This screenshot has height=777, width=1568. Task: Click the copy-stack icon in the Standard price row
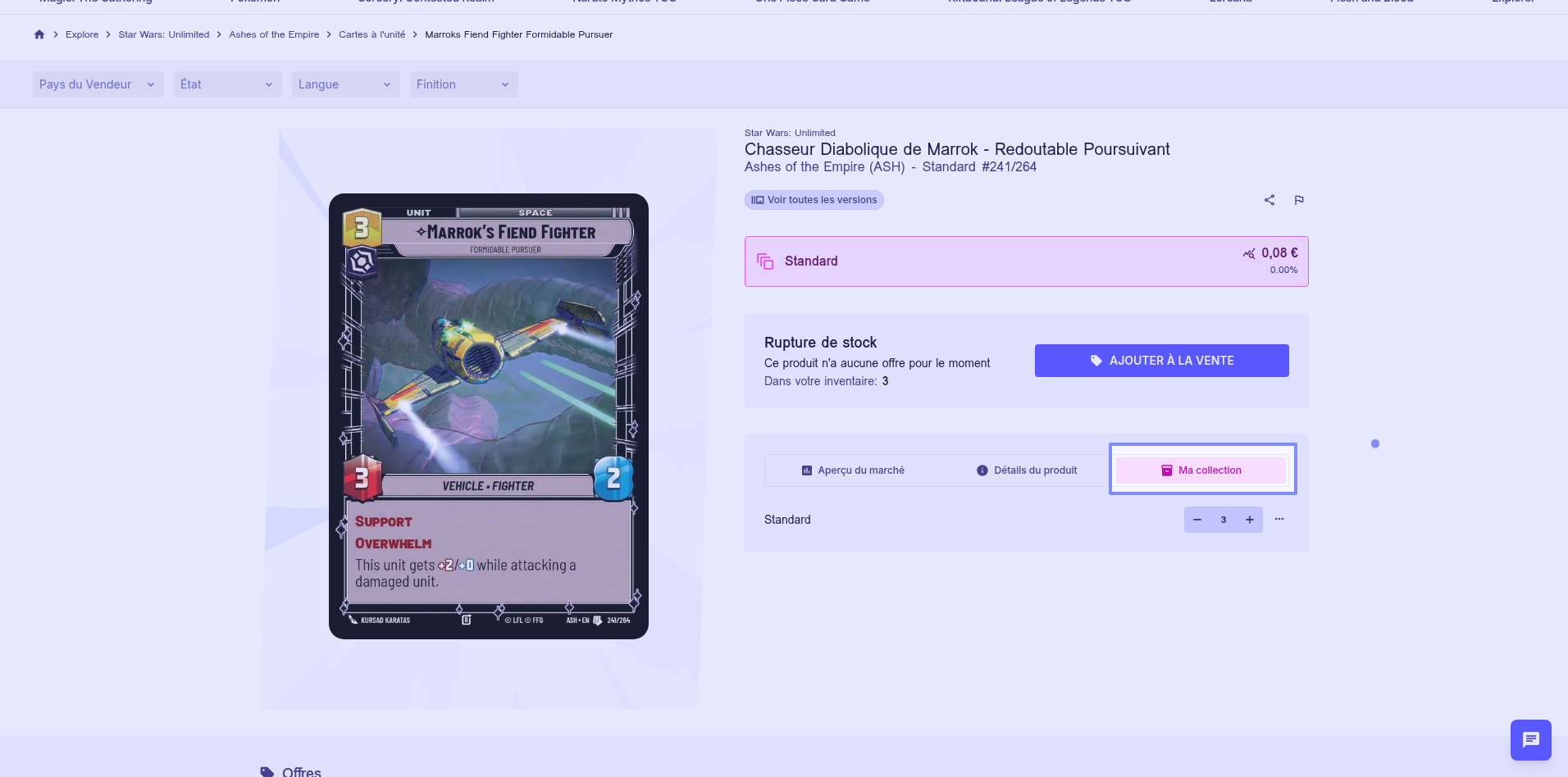(765, 261)
